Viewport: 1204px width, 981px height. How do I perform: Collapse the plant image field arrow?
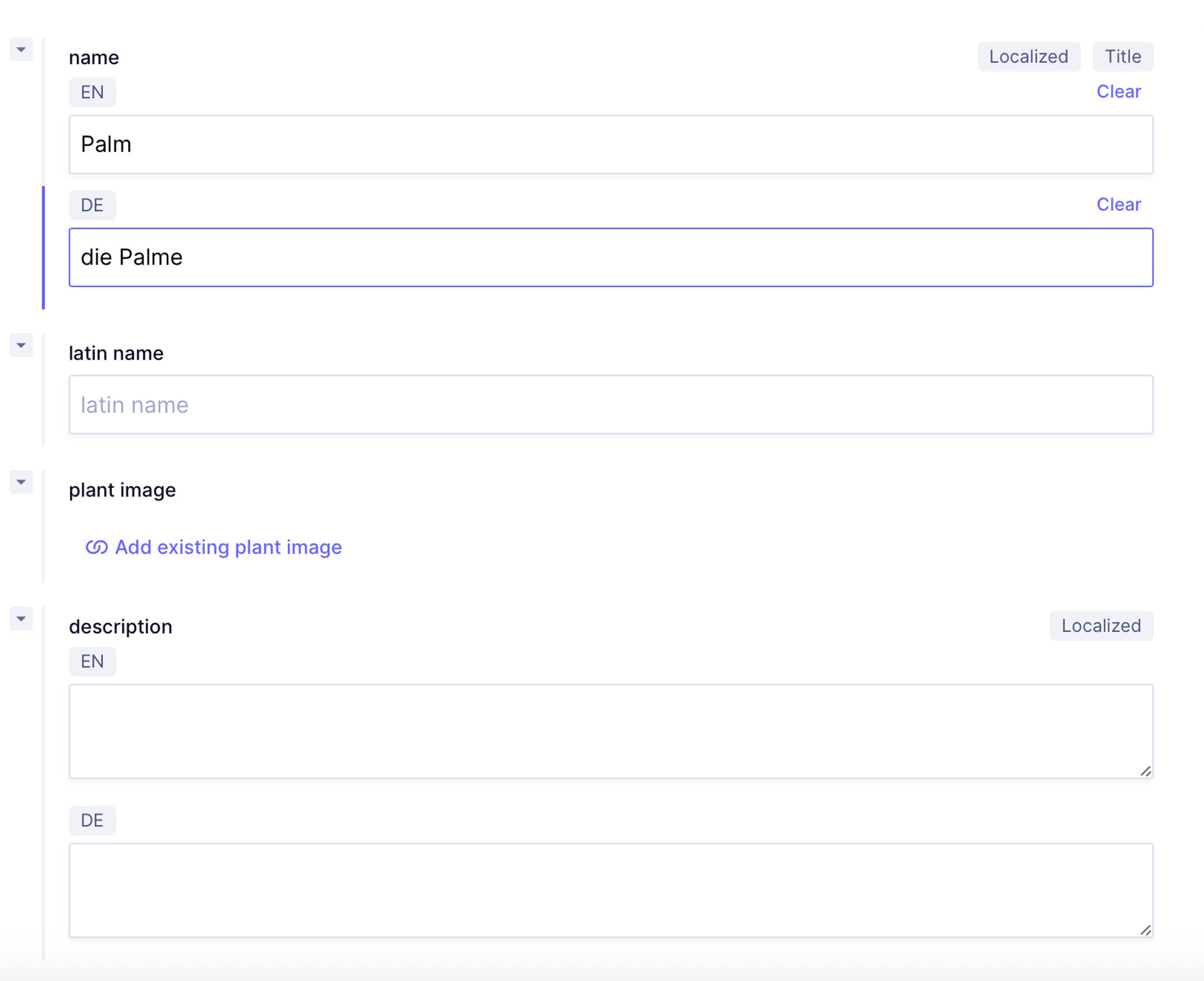pos(21,483)
